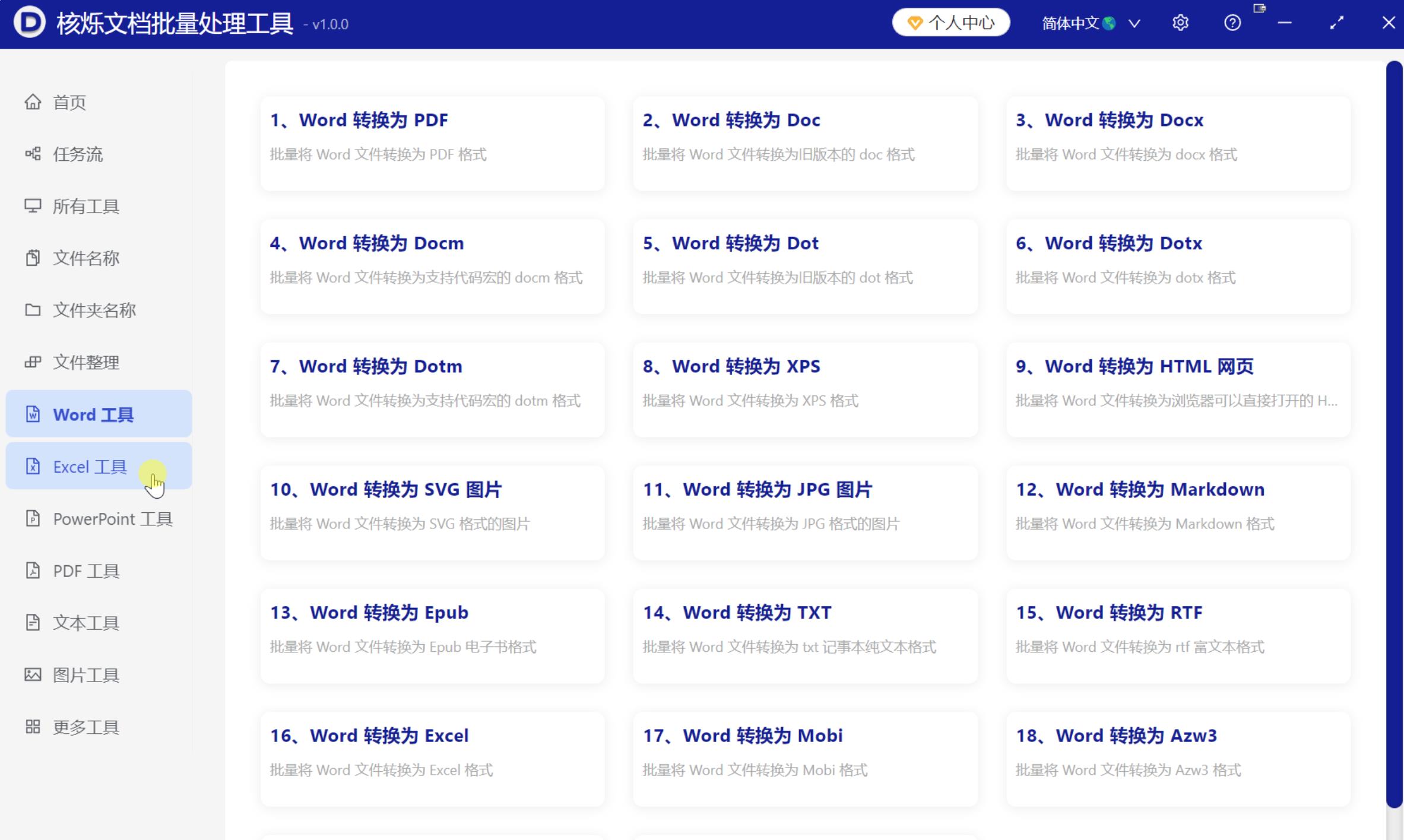Viewport: 1404px width, 840px height.
Task: Open 文本工具 section in sidebar
Action: [x=86, y=623]
